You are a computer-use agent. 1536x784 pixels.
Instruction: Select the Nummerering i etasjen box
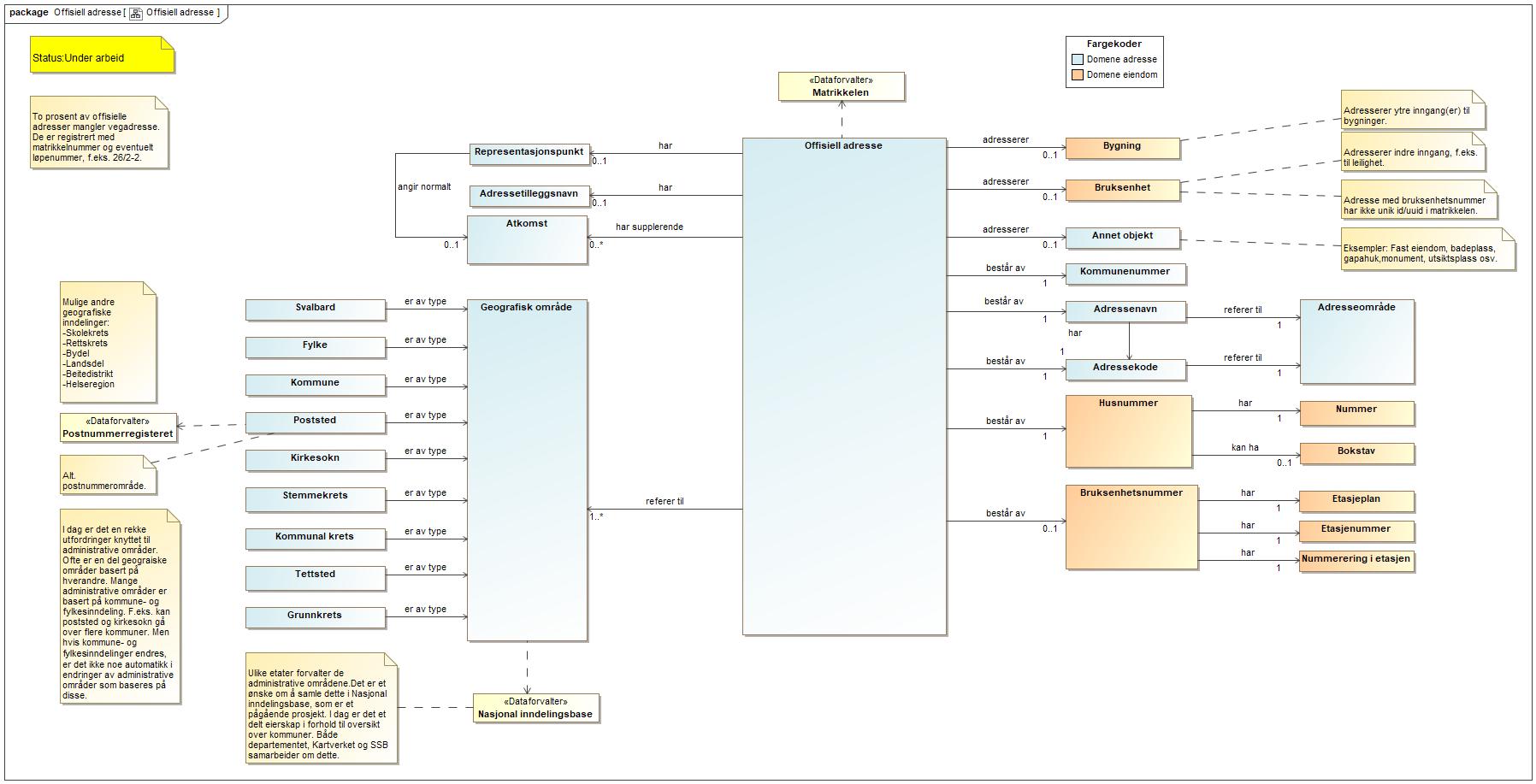click(1356, 560)
